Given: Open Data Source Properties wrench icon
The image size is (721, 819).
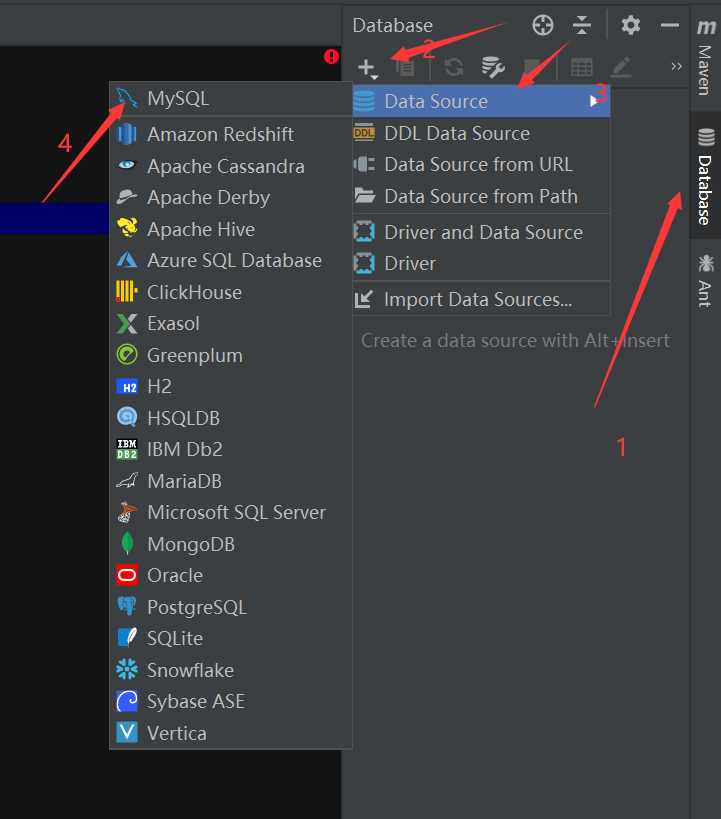Looking at the screenshot, I should coord(492,67).
